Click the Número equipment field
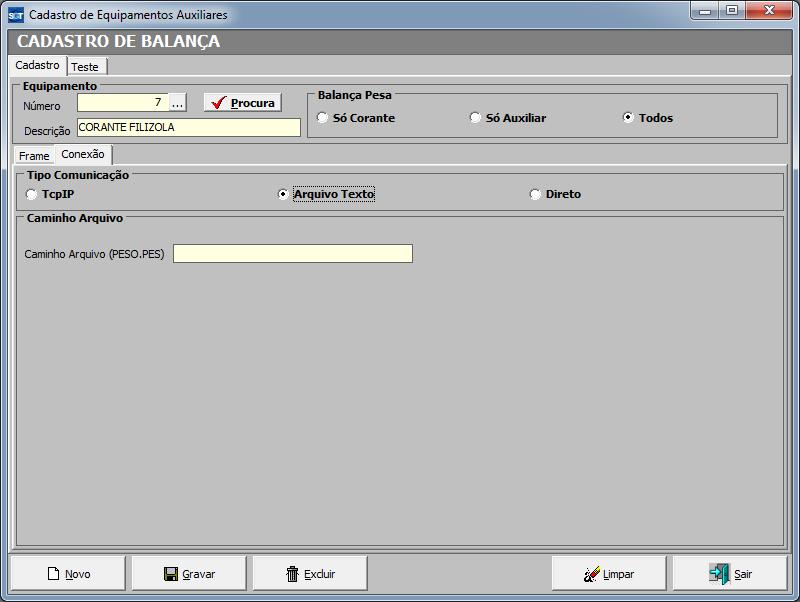This screenshot has width=800, height=602. pyautogui.click(x=121, y=102)
